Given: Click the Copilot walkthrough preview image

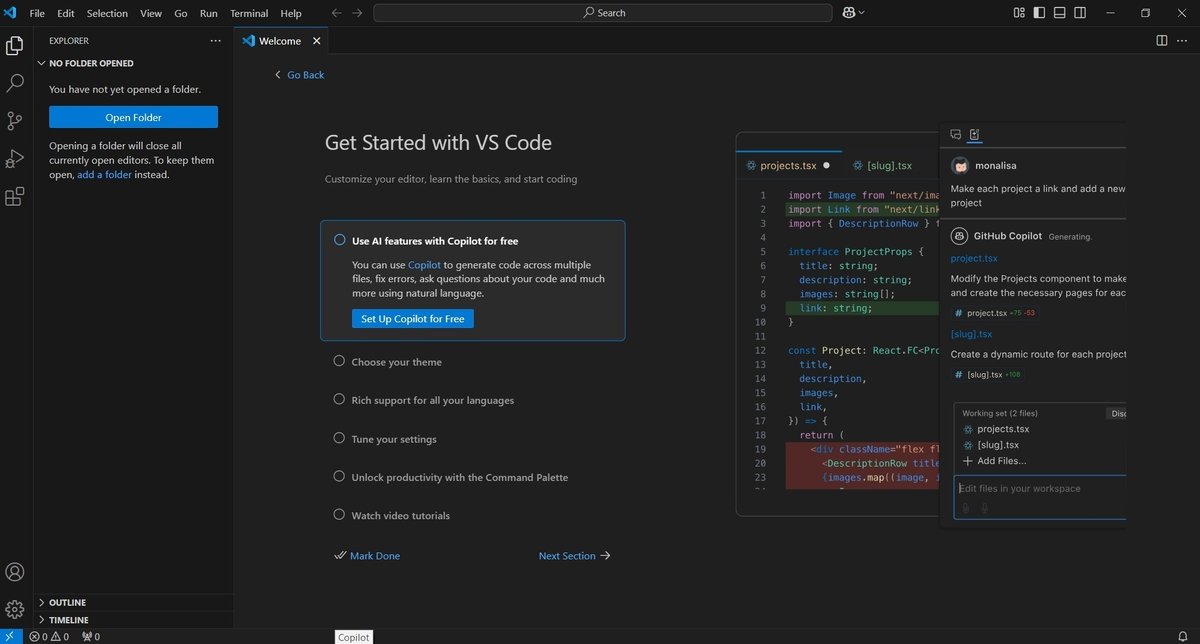Looking at the screenshot, I should point(931,324).
